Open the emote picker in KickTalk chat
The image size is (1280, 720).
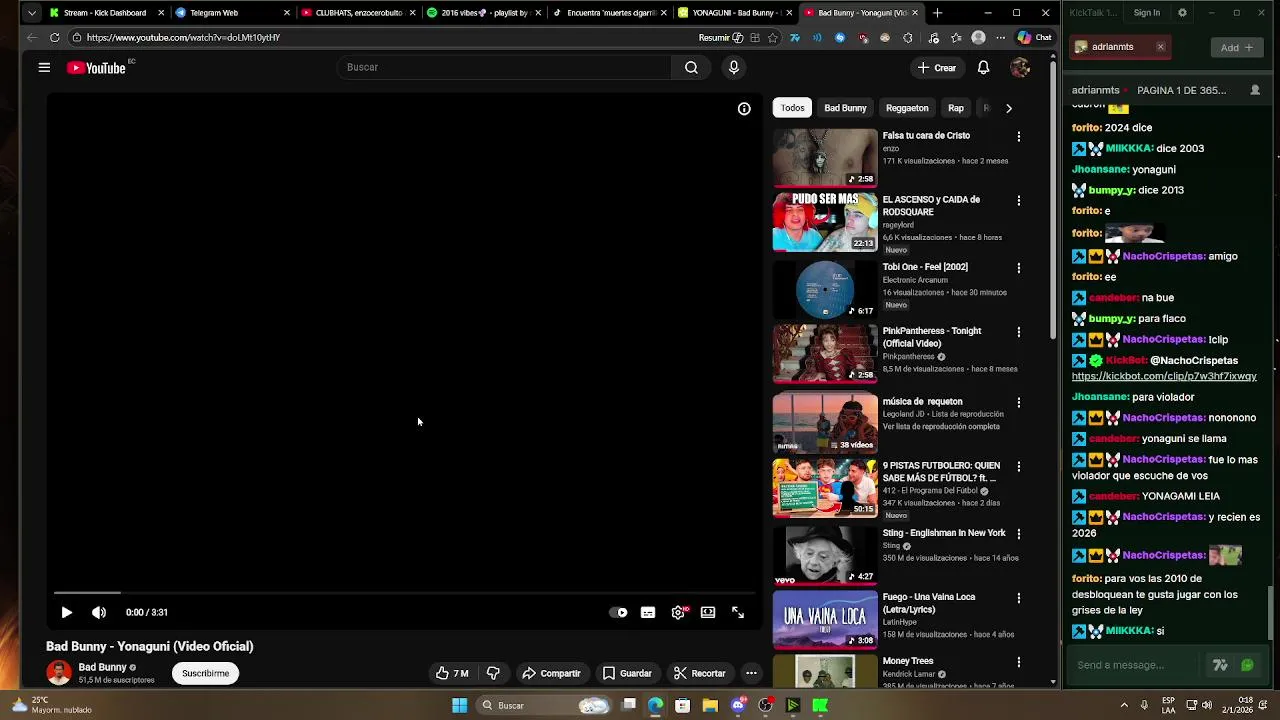click(x=1247, y=665)
